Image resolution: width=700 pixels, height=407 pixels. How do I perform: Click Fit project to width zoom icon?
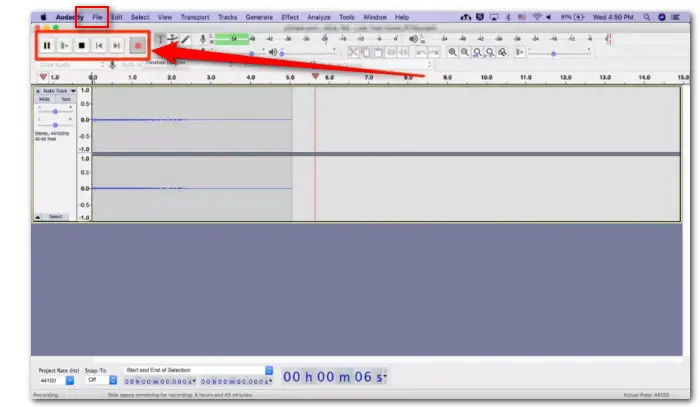[490, 52]
